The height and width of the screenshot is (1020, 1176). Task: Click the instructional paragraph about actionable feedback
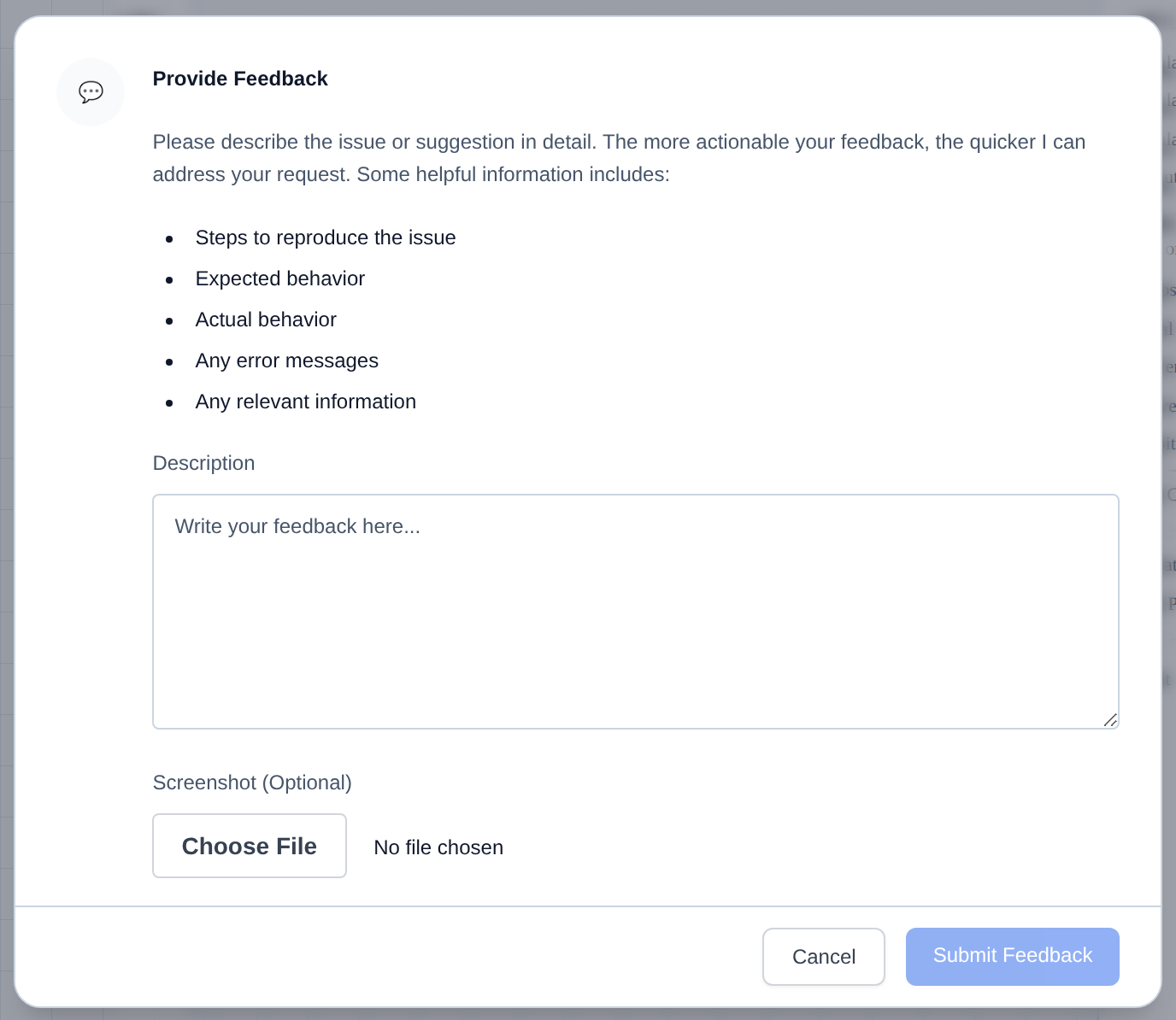(x=619, y=158)
